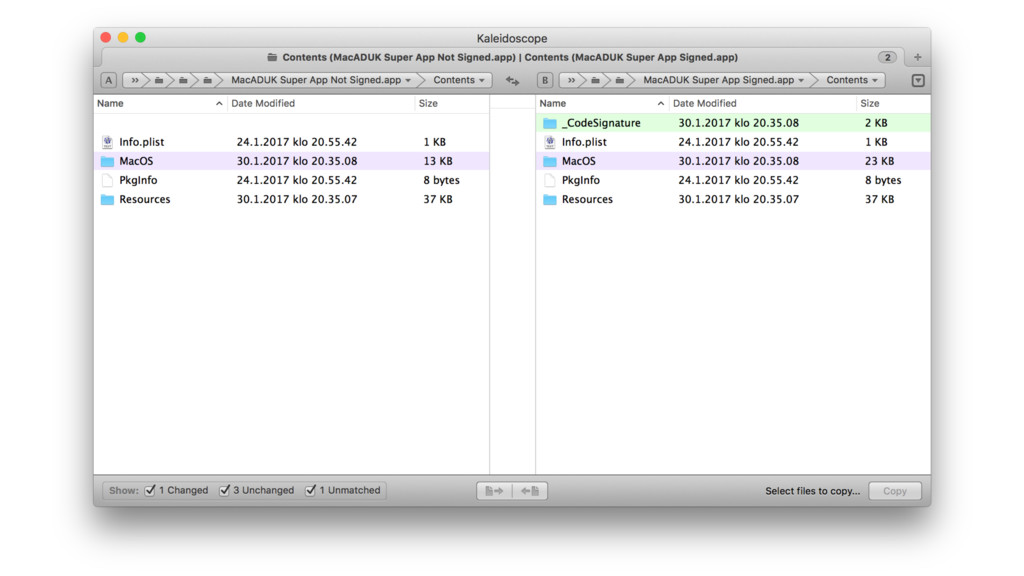This screenshot has width=1024, height=576.
Task: Click the folder icon in the tab title
Action: point(272,57)
